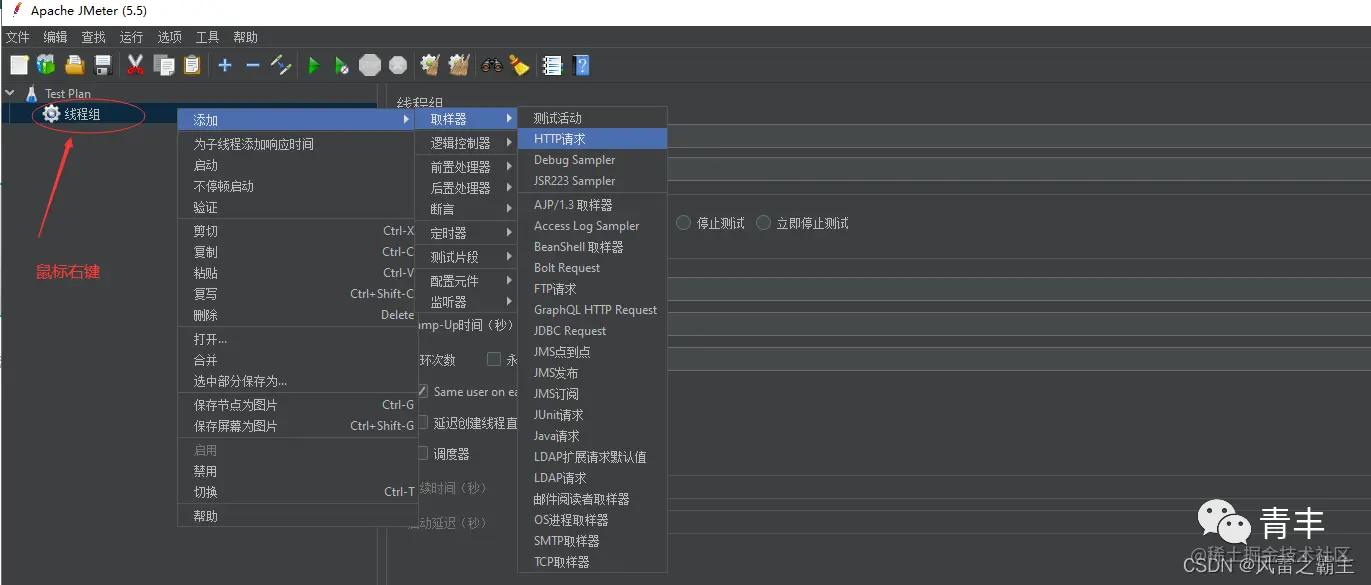Screen dimensions: 1371x585
Task: Click 为子线程添加响应时间 in context menu
Action: point(296,144)
